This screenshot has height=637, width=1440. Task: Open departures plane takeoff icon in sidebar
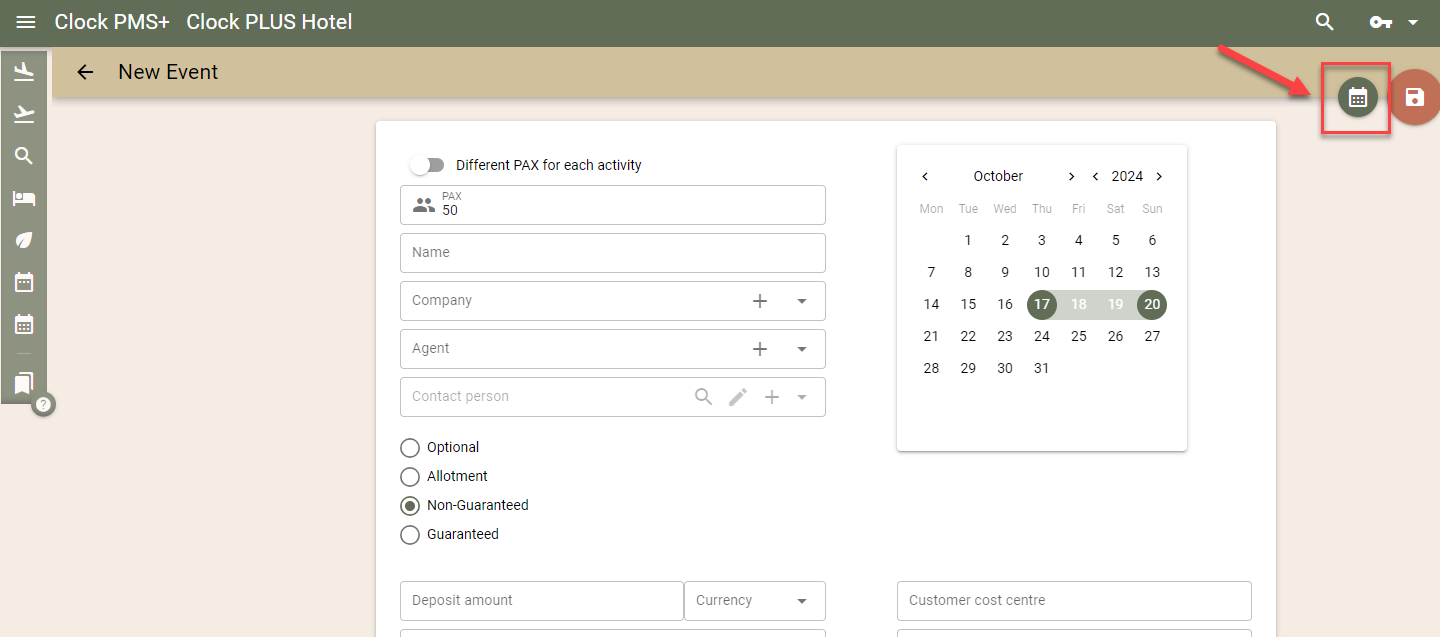tap(24, 114)
